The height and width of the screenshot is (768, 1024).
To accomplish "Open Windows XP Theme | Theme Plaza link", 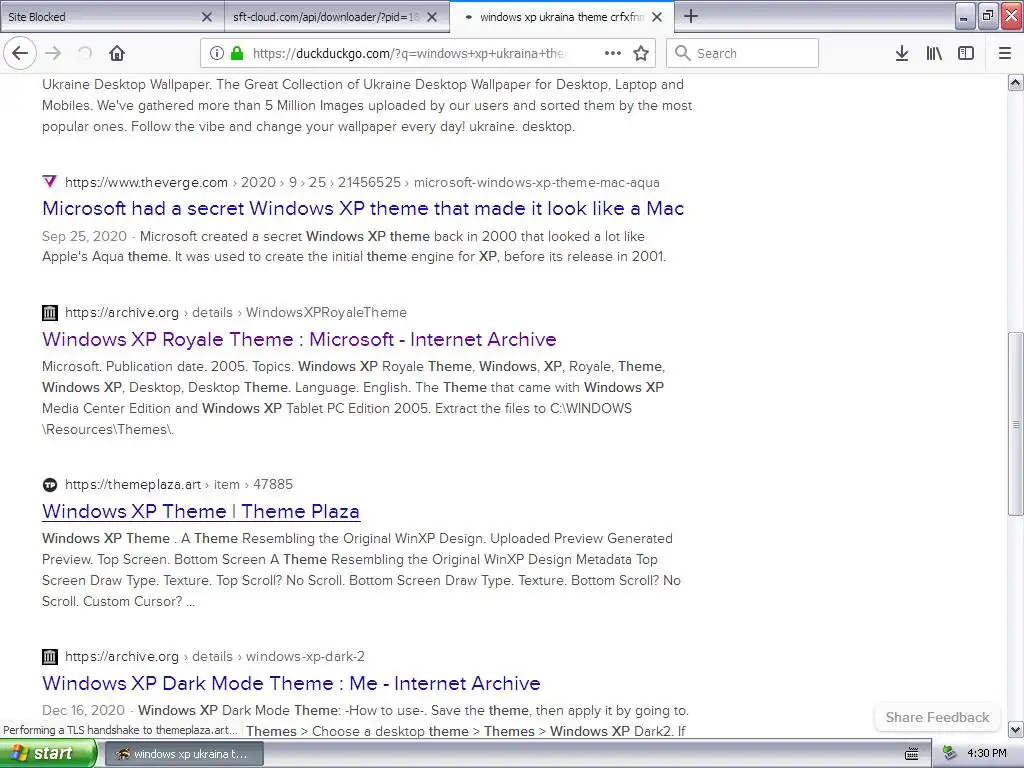I will (x=201, y=511).
